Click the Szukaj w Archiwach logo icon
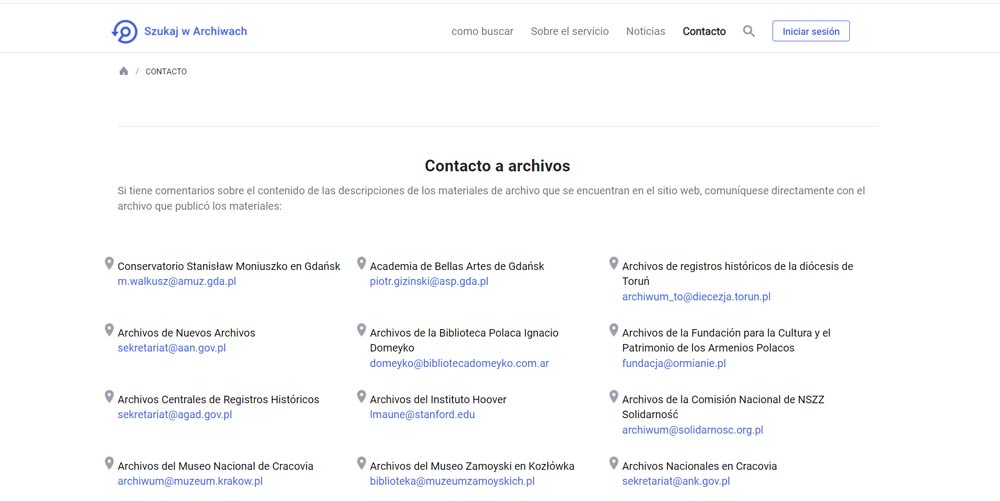 pyautogui.click(x=124, y=31)
